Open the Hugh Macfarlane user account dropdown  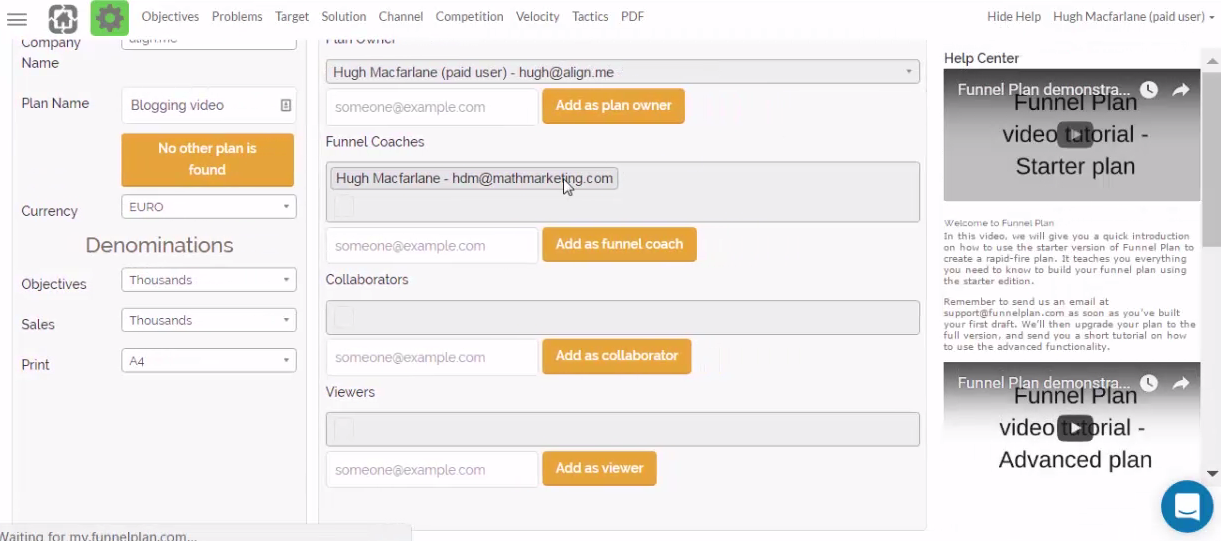1134,17
